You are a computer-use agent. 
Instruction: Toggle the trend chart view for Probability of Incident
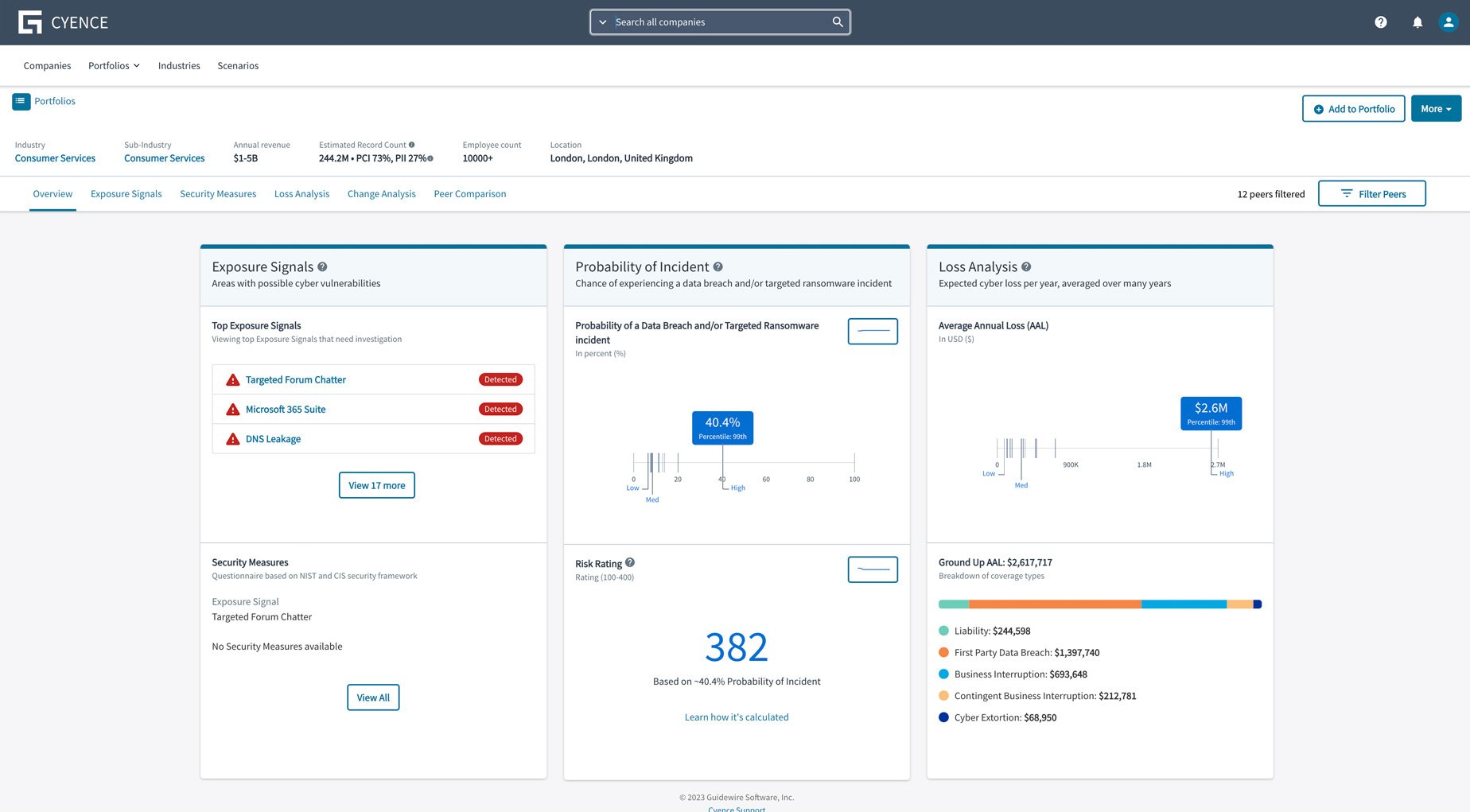[x=872, y=331]
